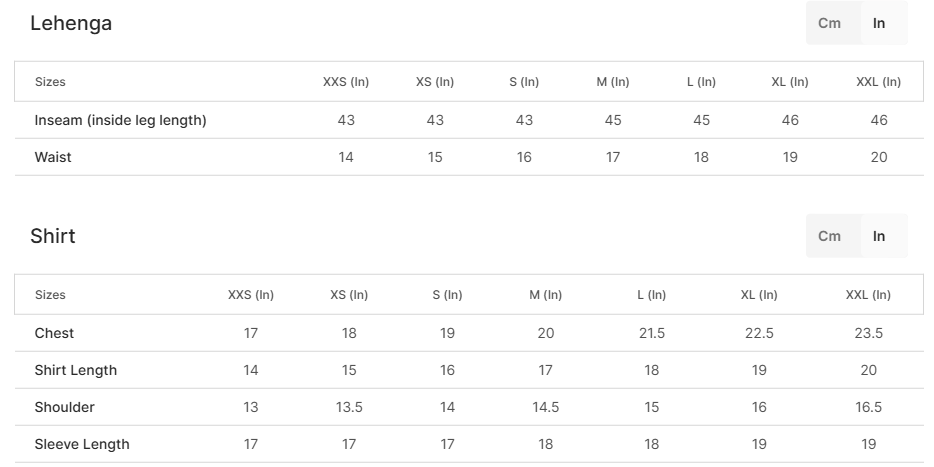Switch Lehenga chart to Cm units
This screenshot has width=934, height=467.
829,23
